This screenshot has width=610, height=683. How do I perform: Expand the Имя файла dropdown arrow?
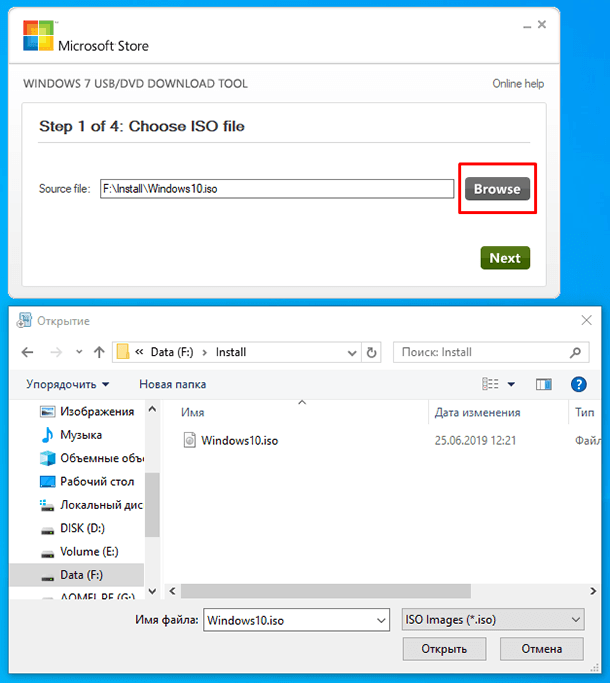[x=381, y=620]
